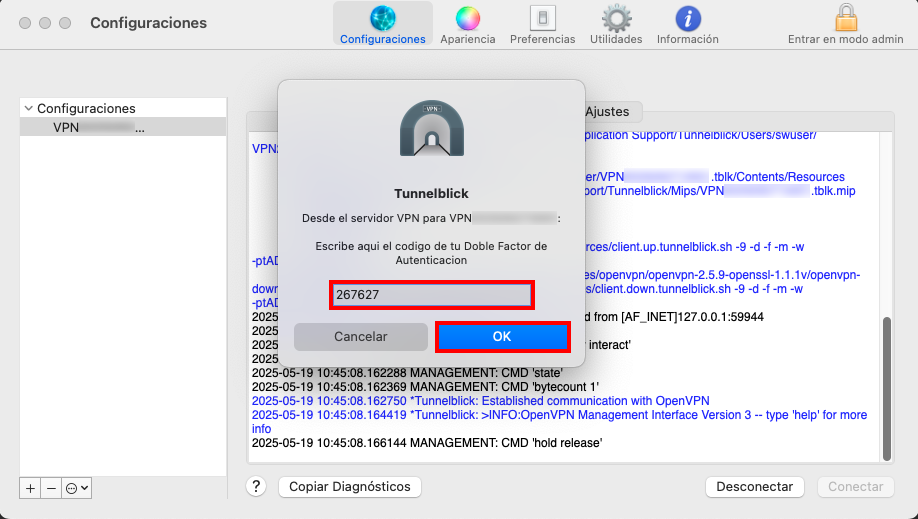
Task: Switch to the Ajustes tab
Action: click(607, 111)
